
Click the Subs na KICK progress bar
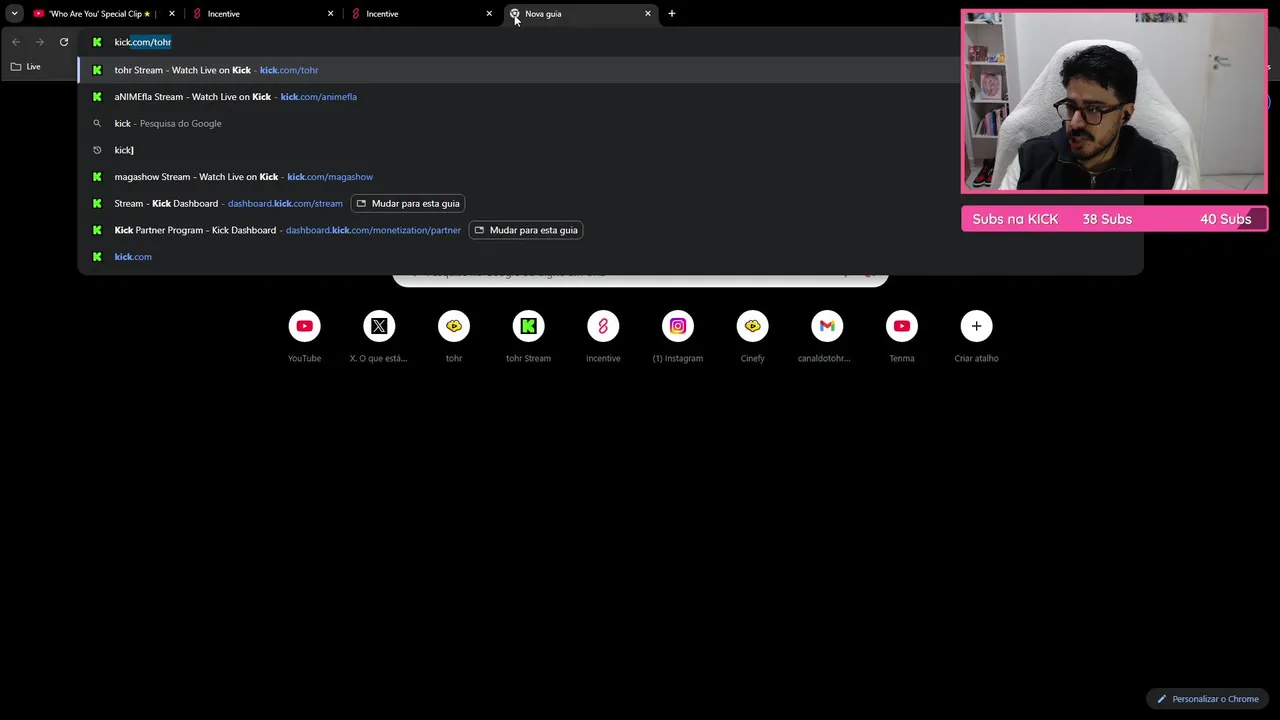pyautogui.click(x=1114, y=219)
